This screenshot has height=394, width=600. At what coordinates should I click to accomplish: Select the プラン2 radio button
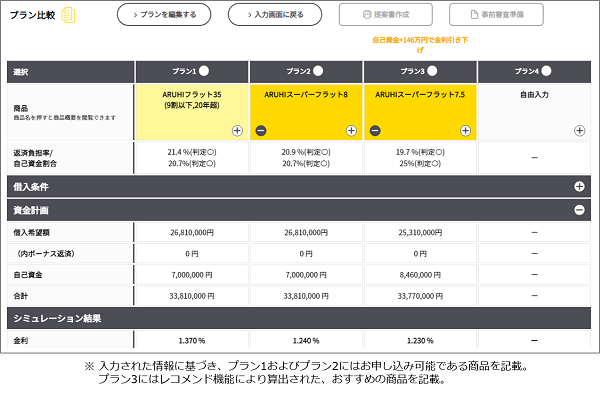coord(318,71)
